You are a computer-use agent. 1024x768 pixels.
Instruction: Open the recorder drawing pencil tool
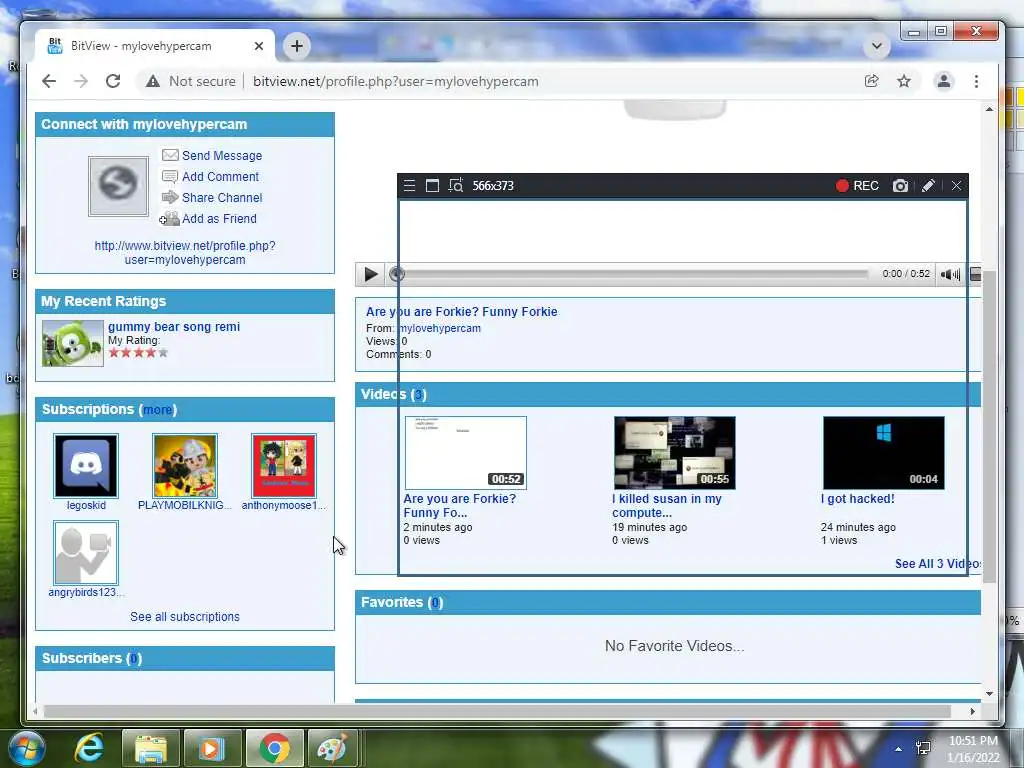pos(928,185)
